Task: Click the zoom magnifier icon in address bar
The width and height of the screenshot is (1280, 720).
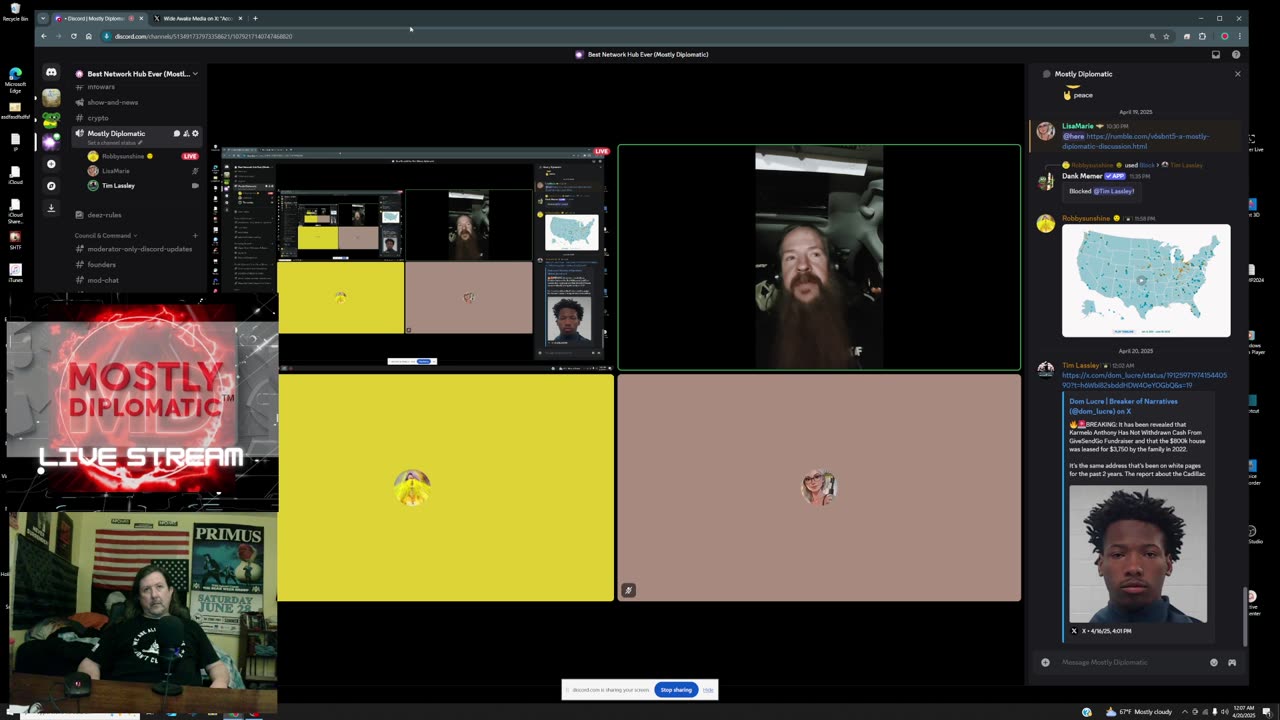Action: [x=1152, y=36]
